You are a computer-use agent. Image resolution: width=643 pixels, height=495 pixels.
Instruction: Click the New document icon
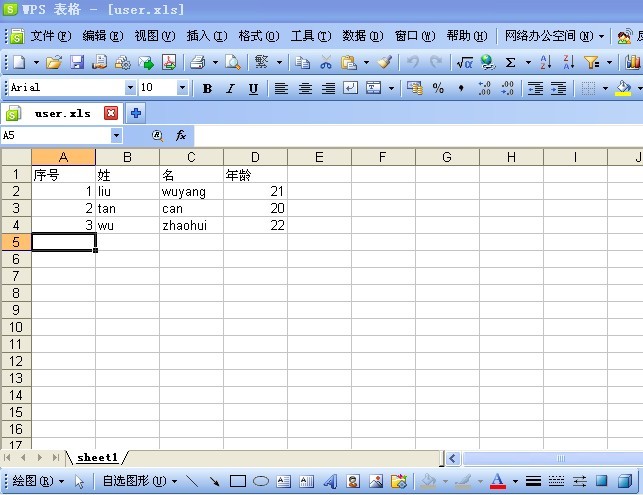tap(19, 62)
